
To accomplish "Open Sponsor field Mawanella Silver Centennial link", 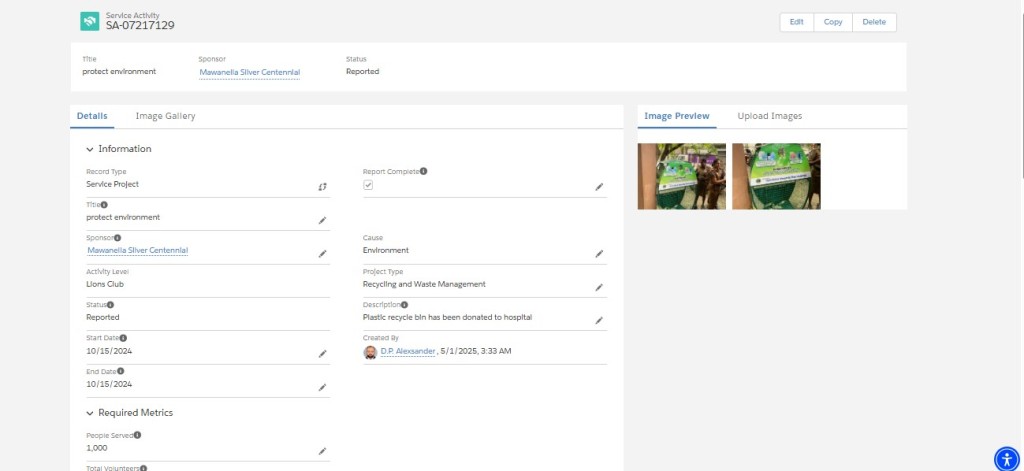I will pyautogui.click(x=138, y=250).
